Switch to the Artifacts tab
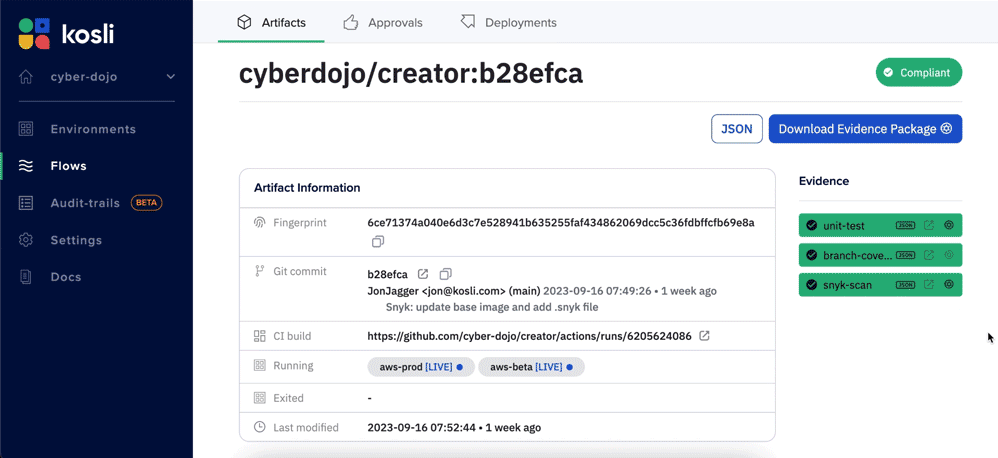Screen dimensions: 998x458 tap(271, 23)
